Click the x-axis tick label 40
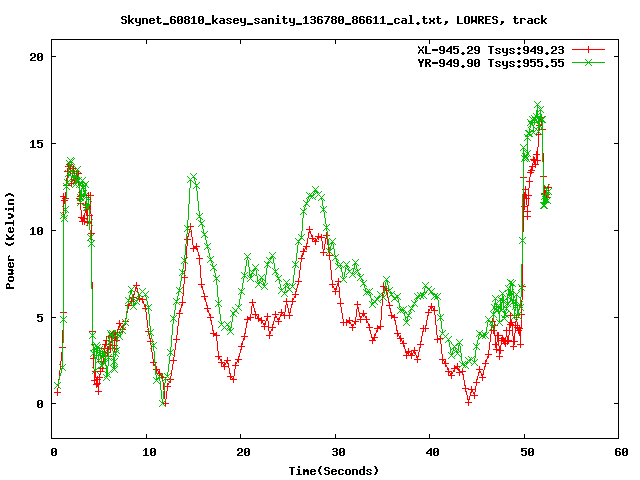This screenshot has height=480, width=640. click(x=432, y=452)
